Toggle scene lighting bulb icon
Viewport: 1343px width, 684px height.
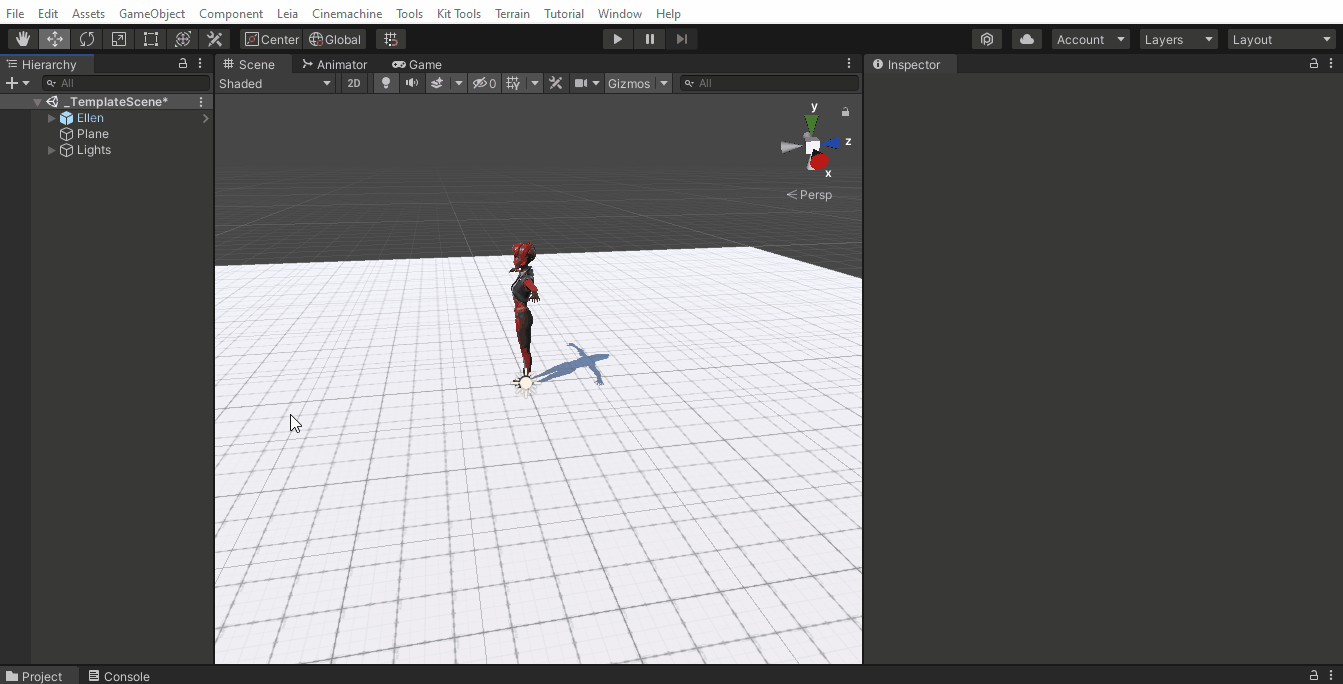point(386,83)
